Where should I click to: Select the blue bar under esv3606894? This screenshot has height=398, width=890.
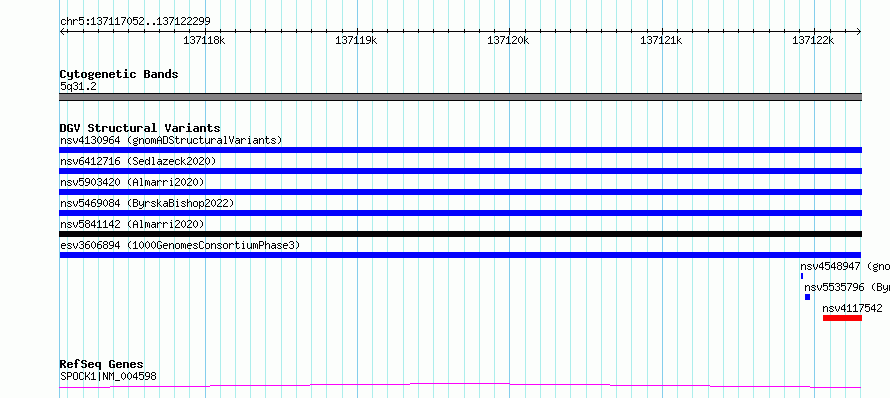coord(460,255)
